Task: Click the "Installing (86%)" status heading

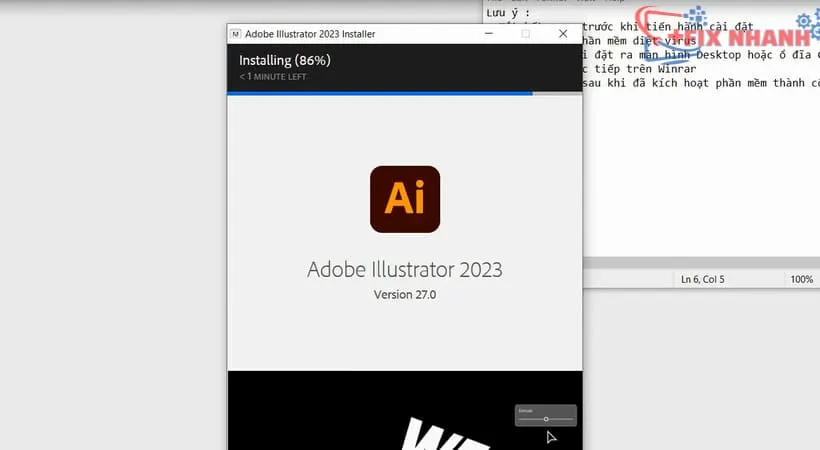Action: pyautogui.click(x=285, y=60)
